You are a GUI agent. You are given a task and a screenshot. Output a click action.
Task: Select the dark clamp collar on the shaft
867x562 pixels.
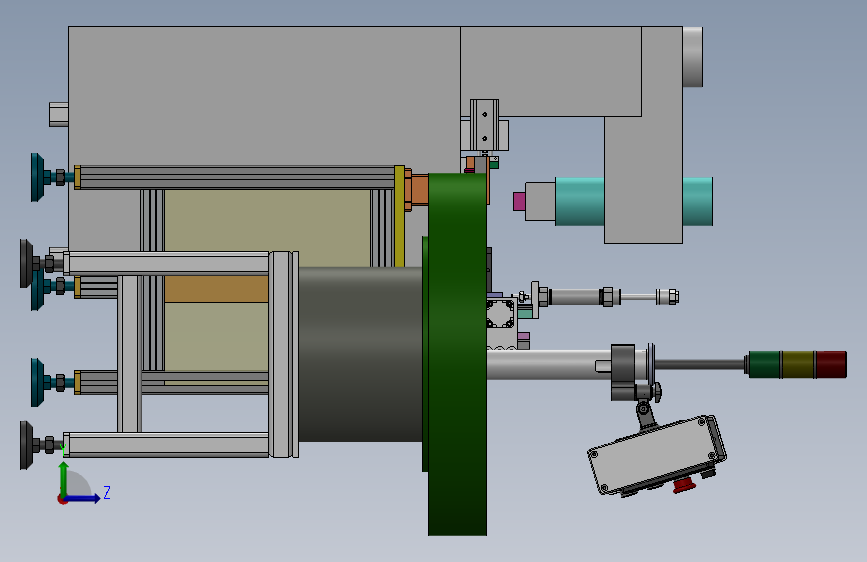623,372
